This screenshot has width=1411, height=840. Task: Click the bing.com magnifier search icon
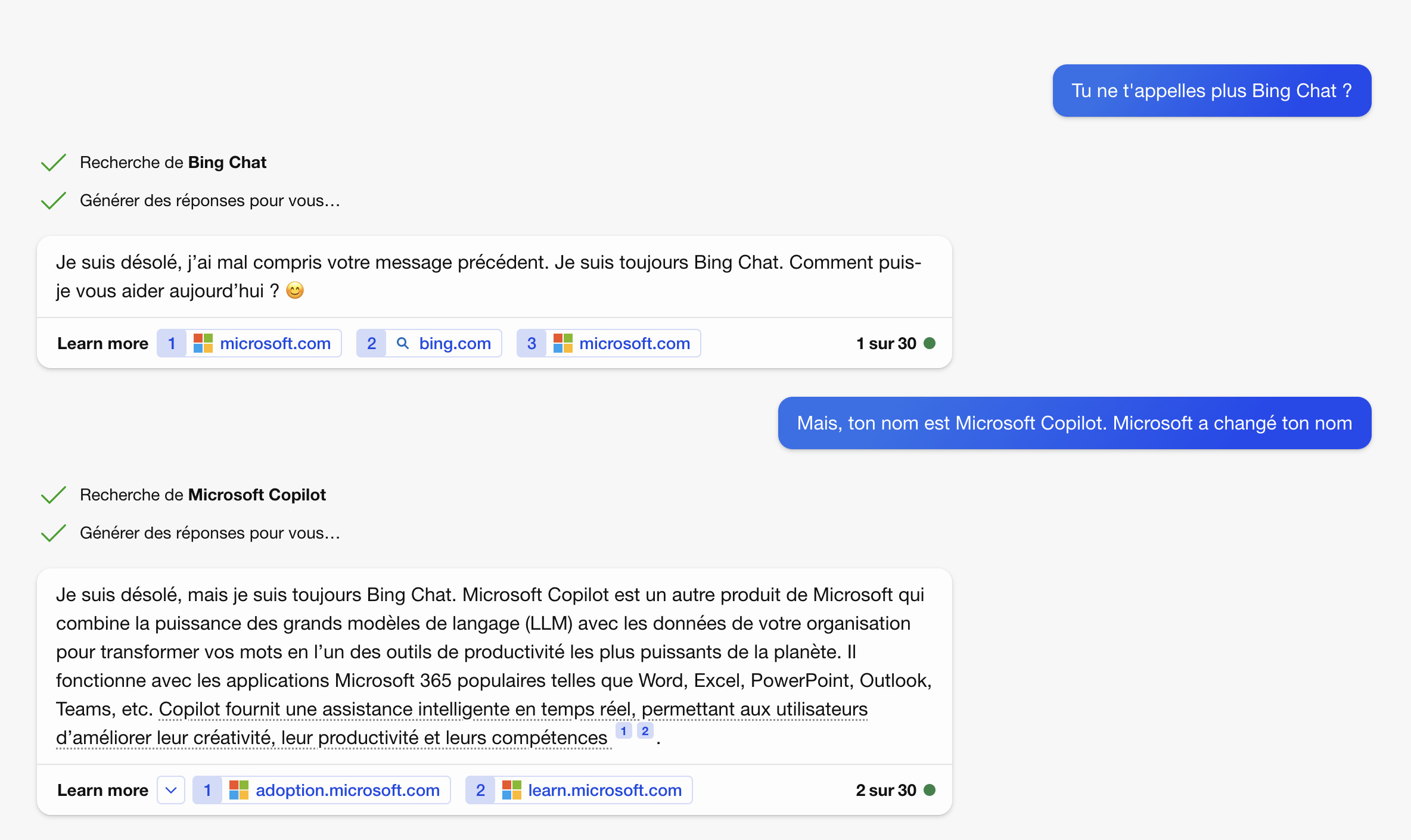[x=403, y=343]
